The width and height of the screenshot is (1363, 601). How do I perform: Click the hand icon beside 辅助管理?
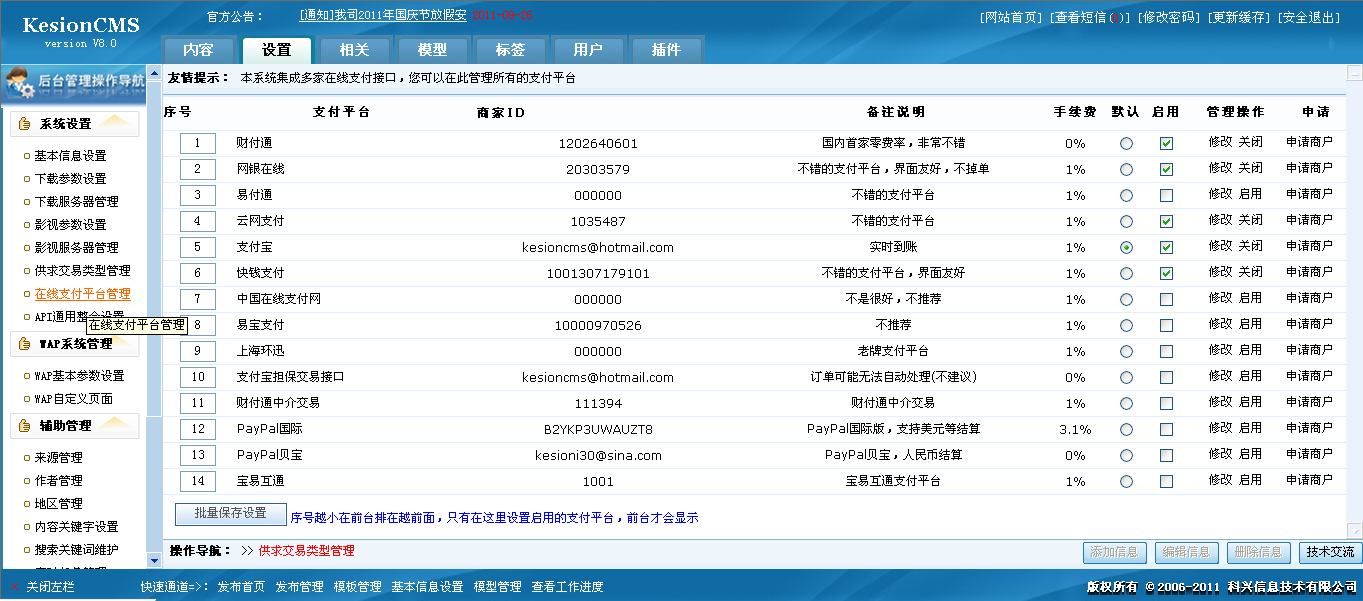[x=25, y=426]
